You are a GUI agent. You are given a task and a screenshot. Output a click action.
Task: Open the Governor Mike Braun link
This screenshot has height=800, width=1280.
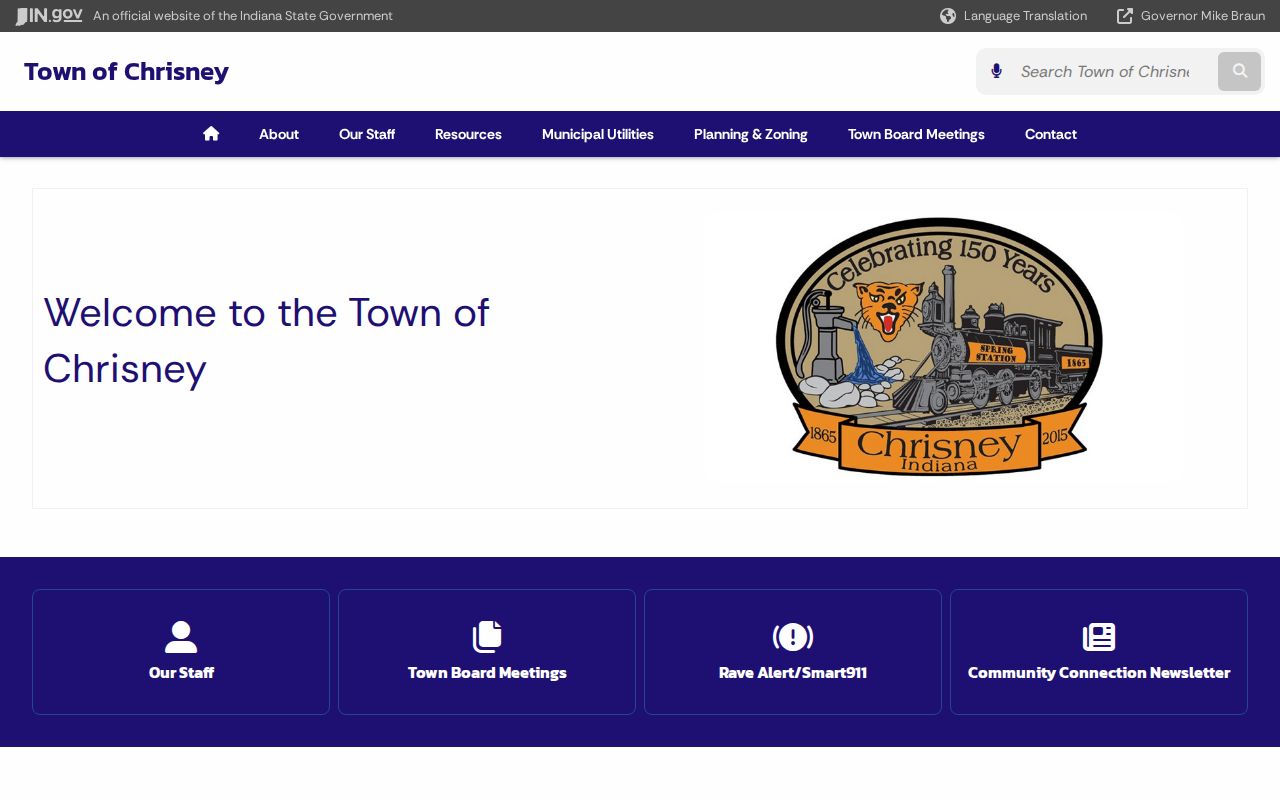[1203, 16]
